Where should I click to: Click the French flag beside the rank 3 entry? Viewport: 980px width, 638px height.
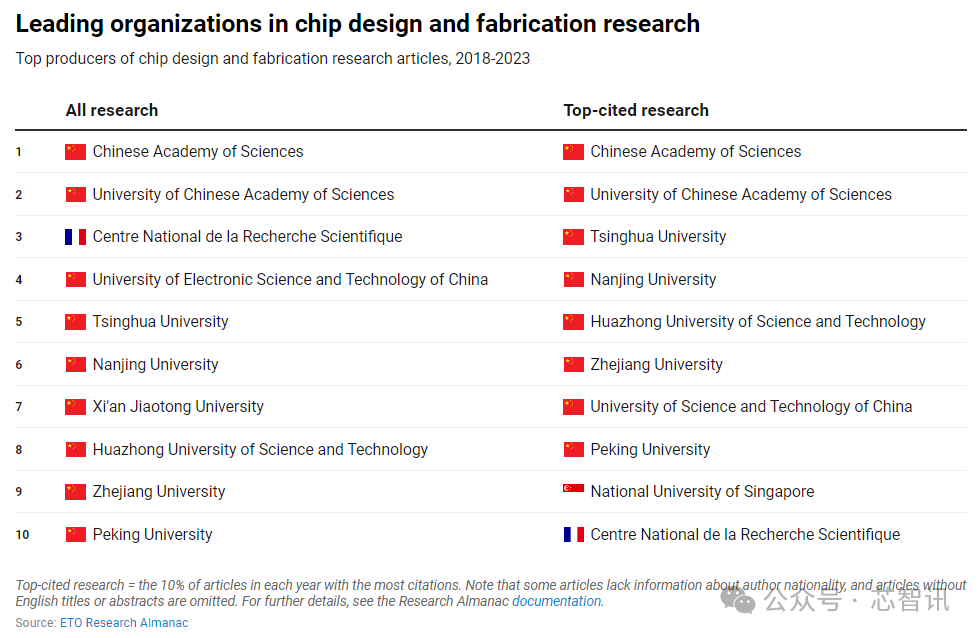click(x=75, y=237)
